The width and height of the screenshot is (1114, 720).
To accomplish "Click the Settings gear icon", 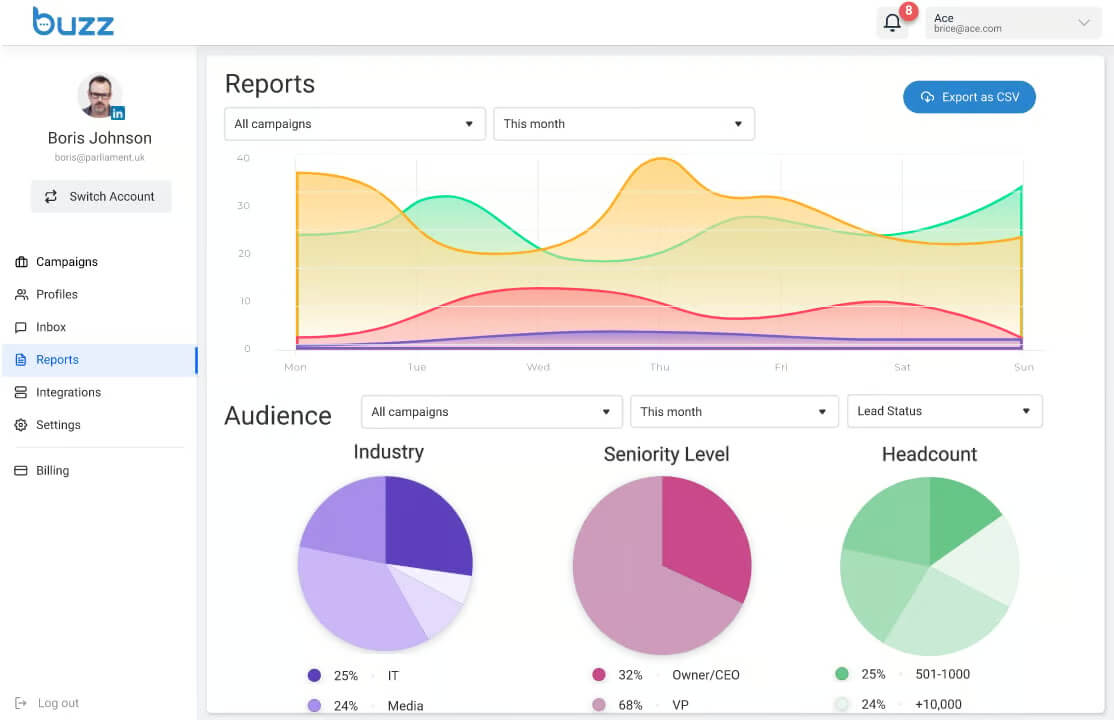I will click(21, 425).
